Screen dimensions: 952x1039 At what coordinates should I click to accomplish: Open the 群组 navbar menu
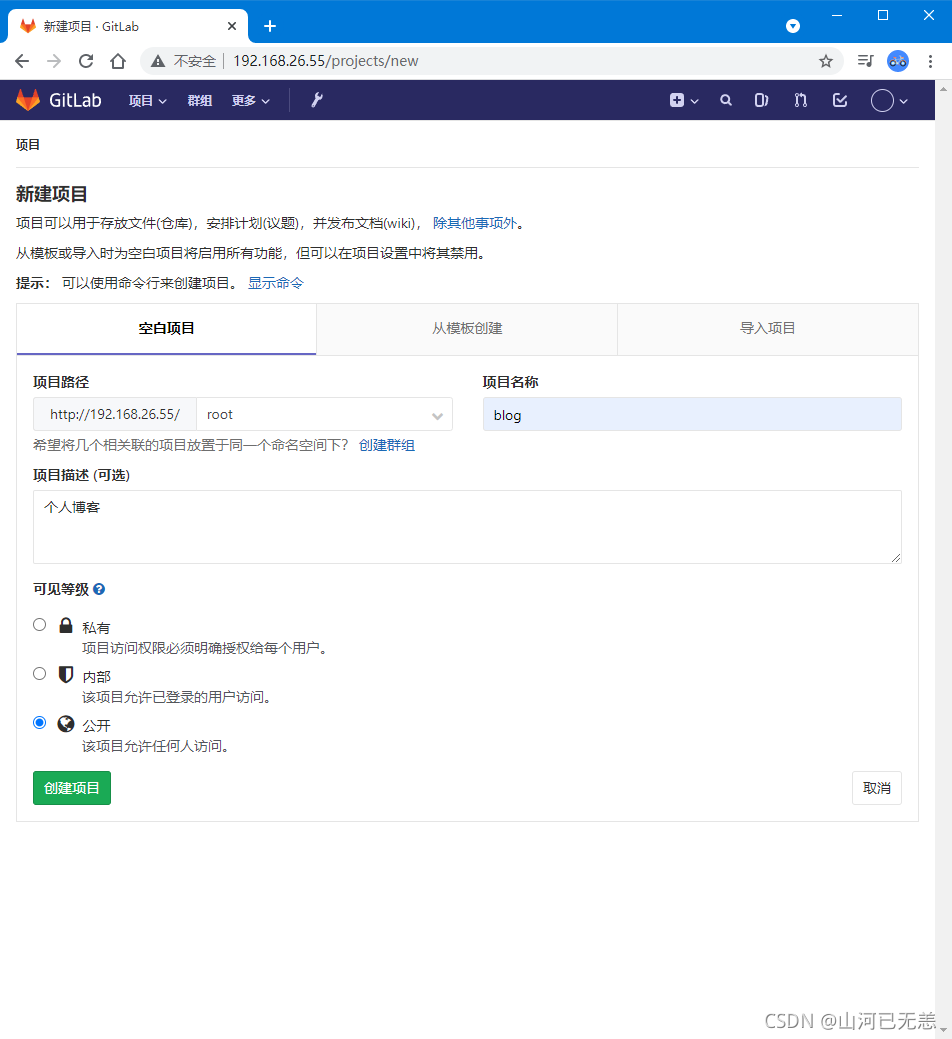(199, 101)
